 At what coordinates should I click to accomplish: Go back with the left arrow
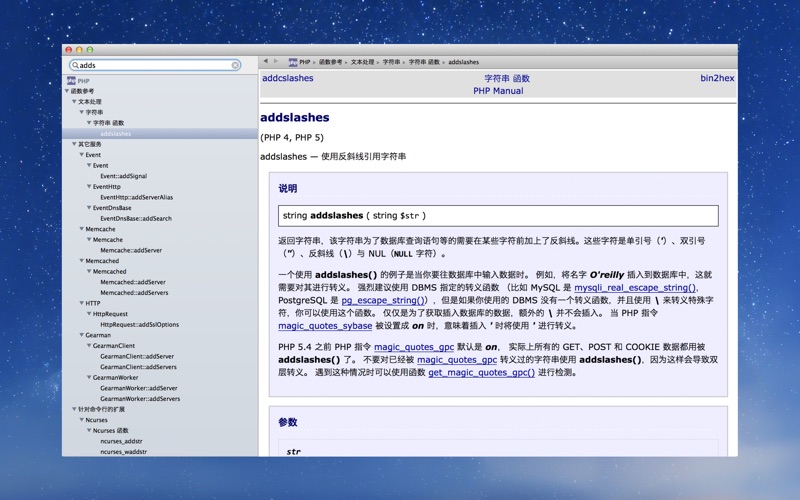(x=265, y=61)
